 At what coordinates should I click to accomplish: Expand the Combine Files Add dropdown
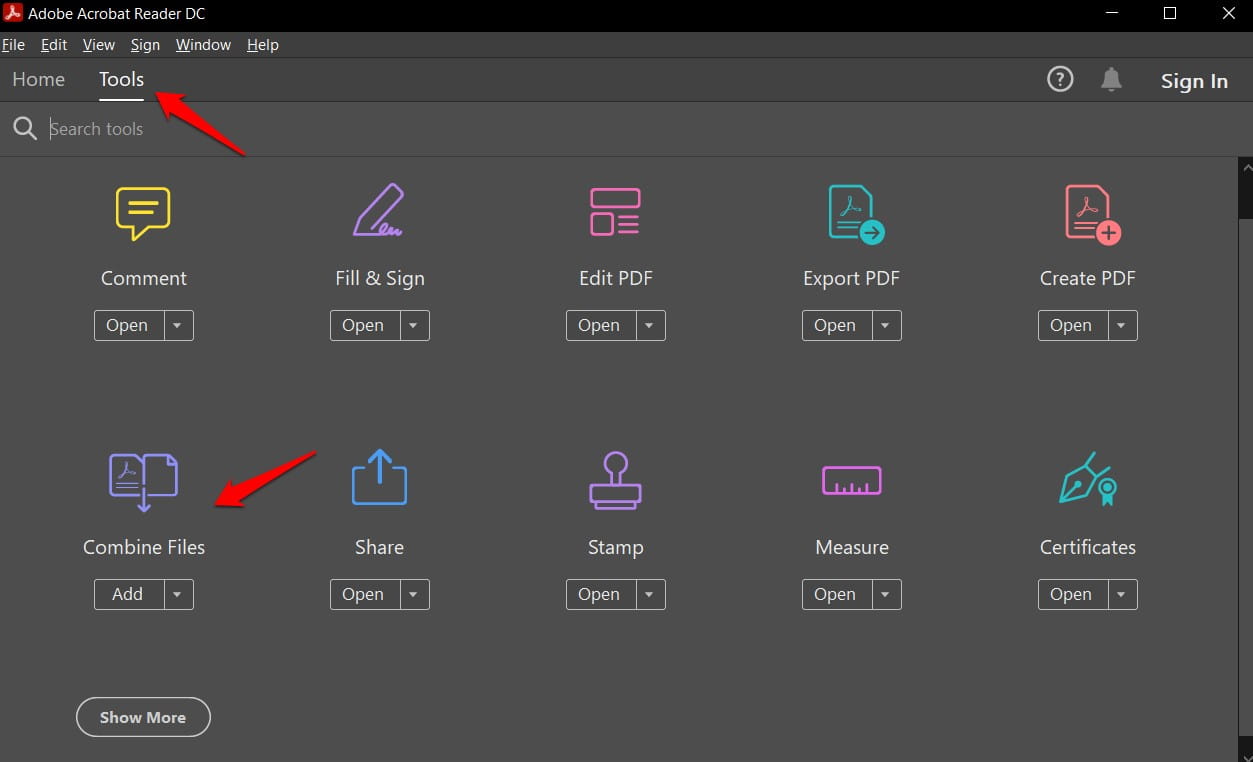pyautogui.click(x=177, y=594)
